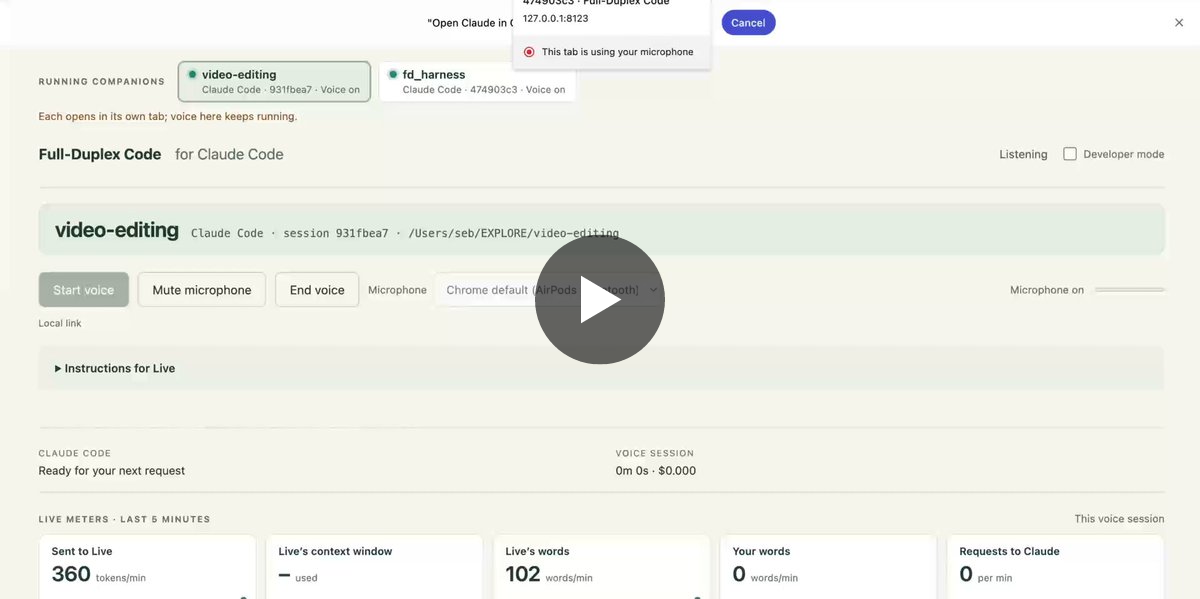1200x599 pixels.
Task: Open the Microphone device dropdown
Action: point(551,290)
